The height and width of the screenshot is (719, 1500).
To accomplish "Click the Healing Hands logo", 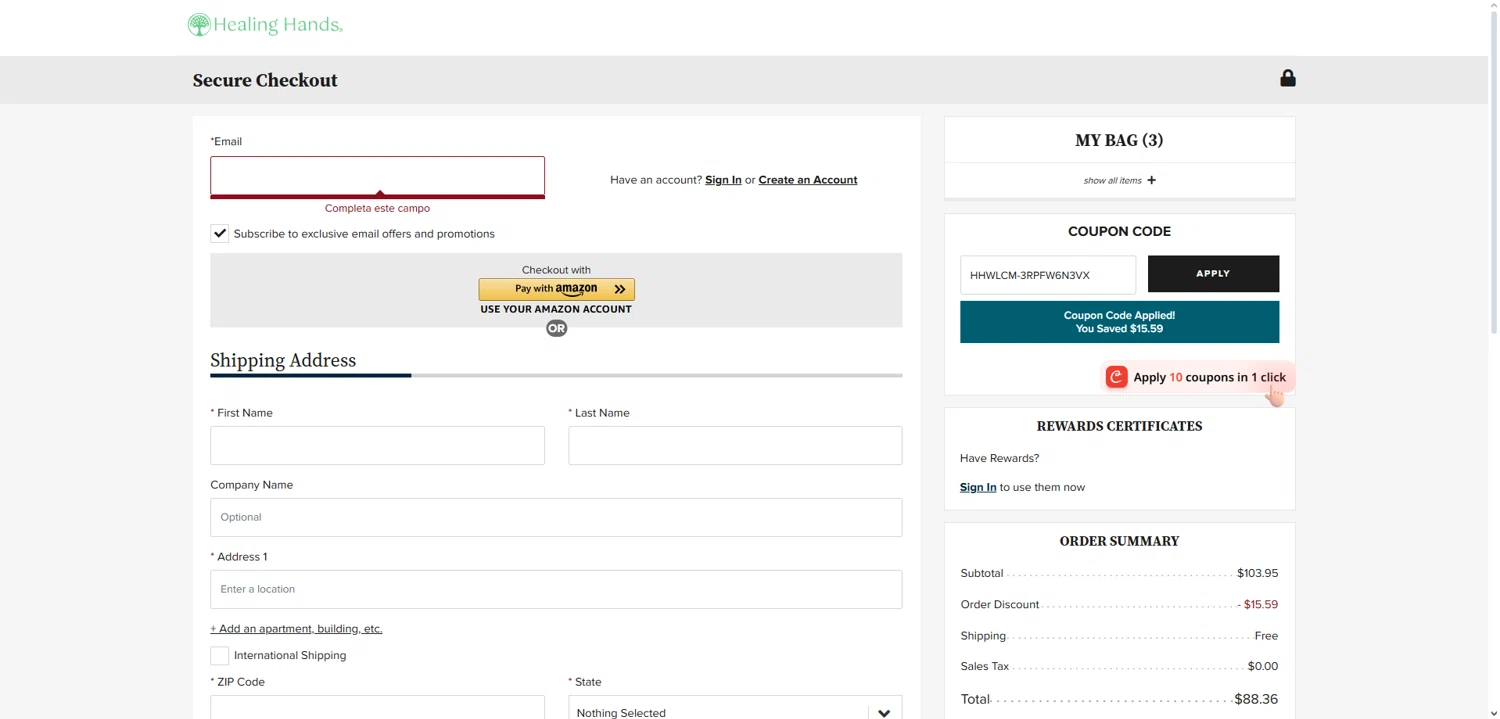I will click(265, 25).
